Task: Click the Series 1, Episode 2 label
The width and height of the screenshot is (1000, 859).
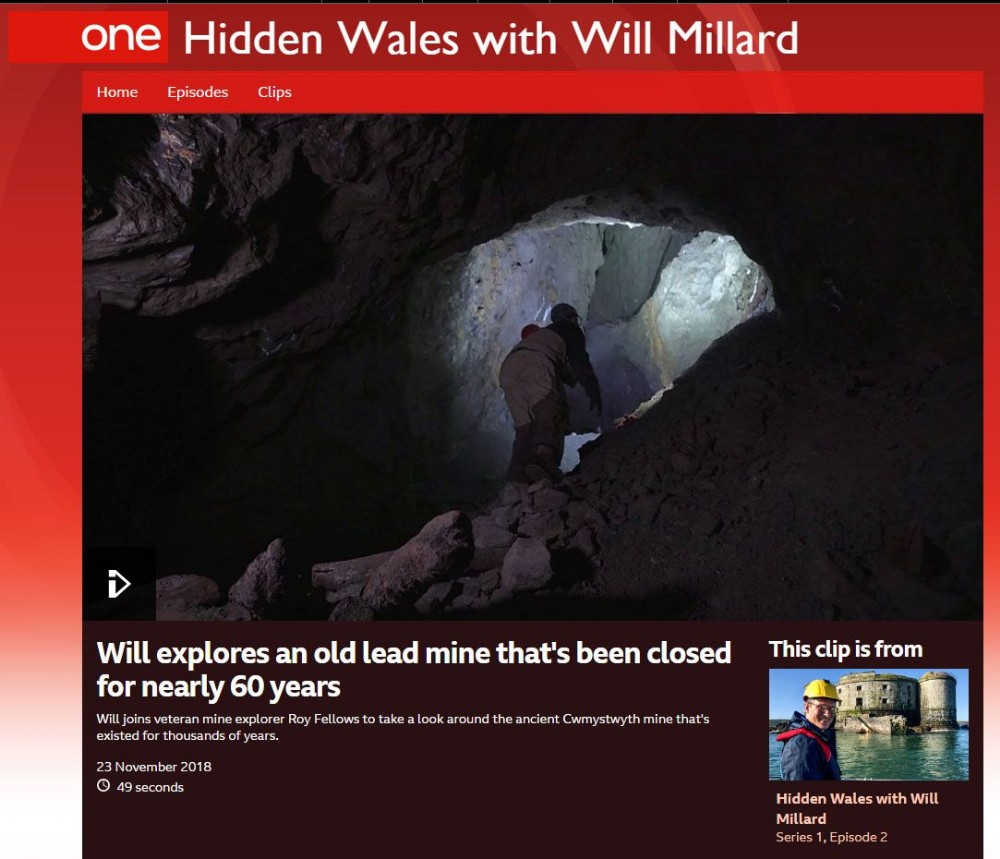Action: 831,837
